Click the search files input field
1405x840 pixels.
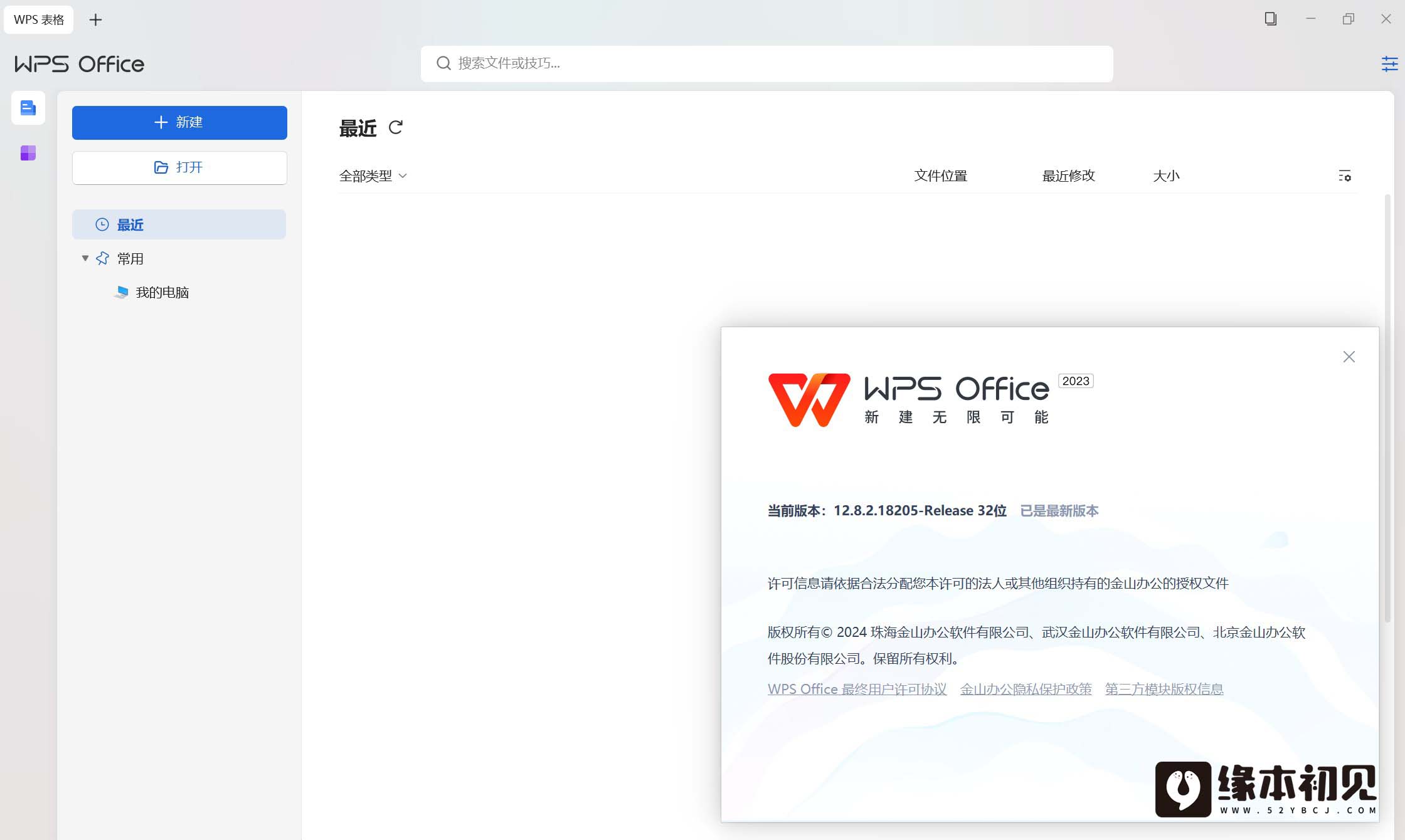tap(766, 63)
